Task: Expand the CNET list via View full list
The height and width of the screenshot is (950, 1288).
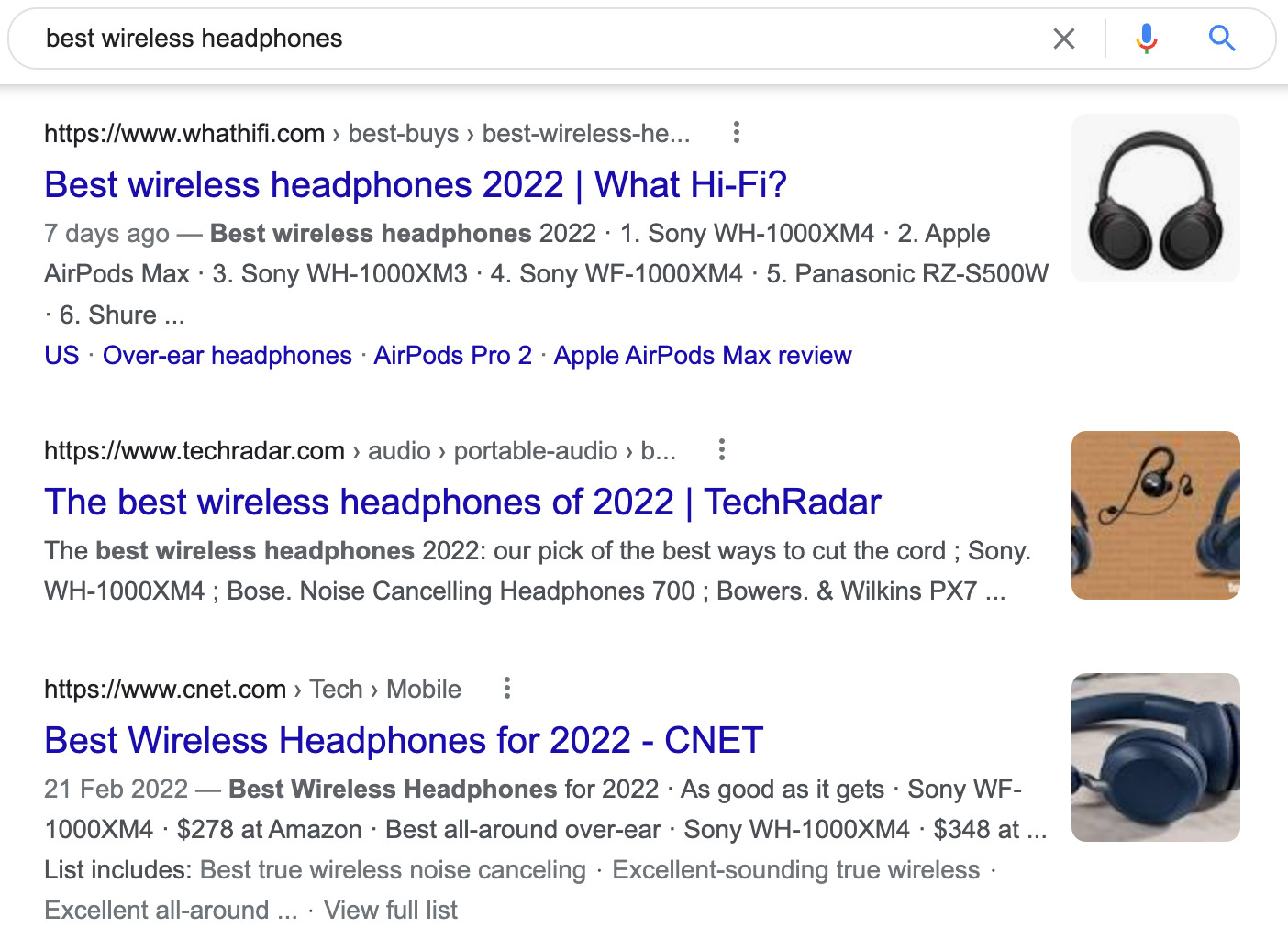Action: pos(390,910)
